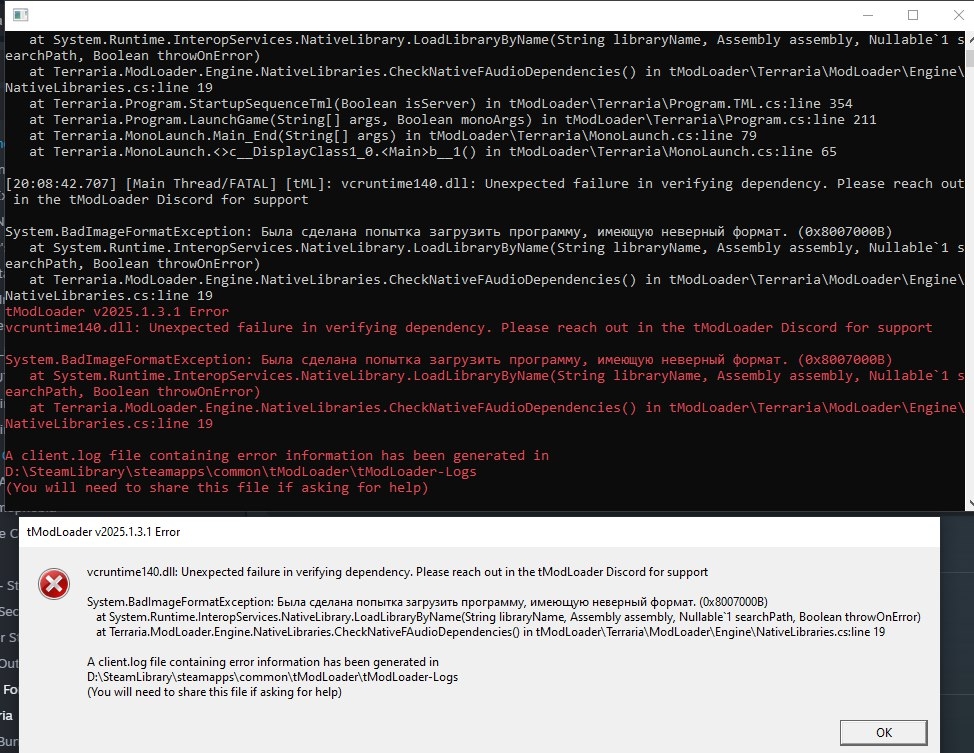Click the 'tModLoader v2025.1.3.1 Error' dialog title

[x=103, y=532]
